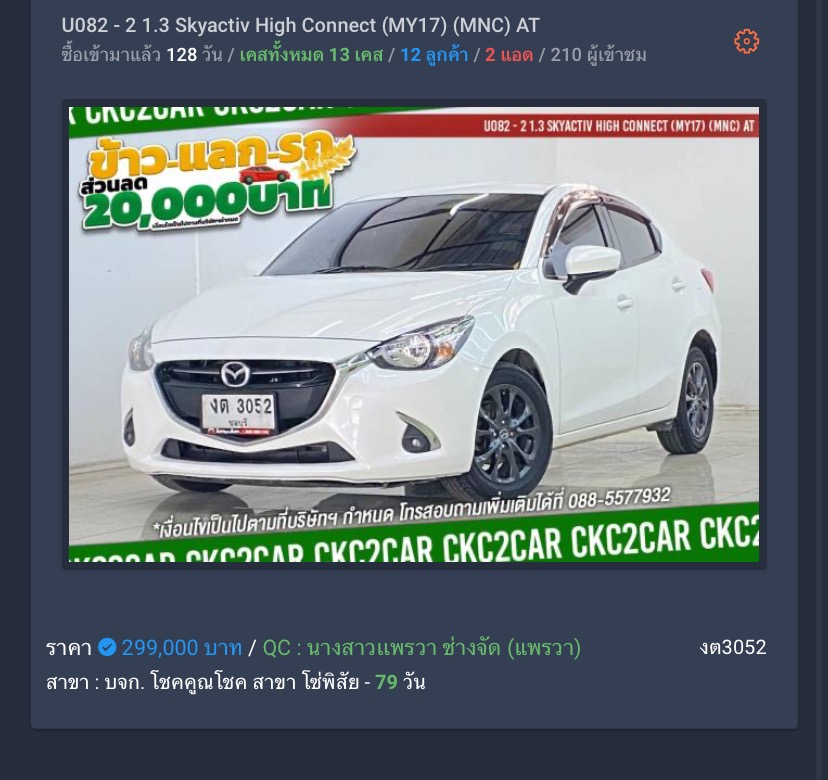Click the blue verified price checkmark badge
The image size is (828, 780).
tap(107, 647)
